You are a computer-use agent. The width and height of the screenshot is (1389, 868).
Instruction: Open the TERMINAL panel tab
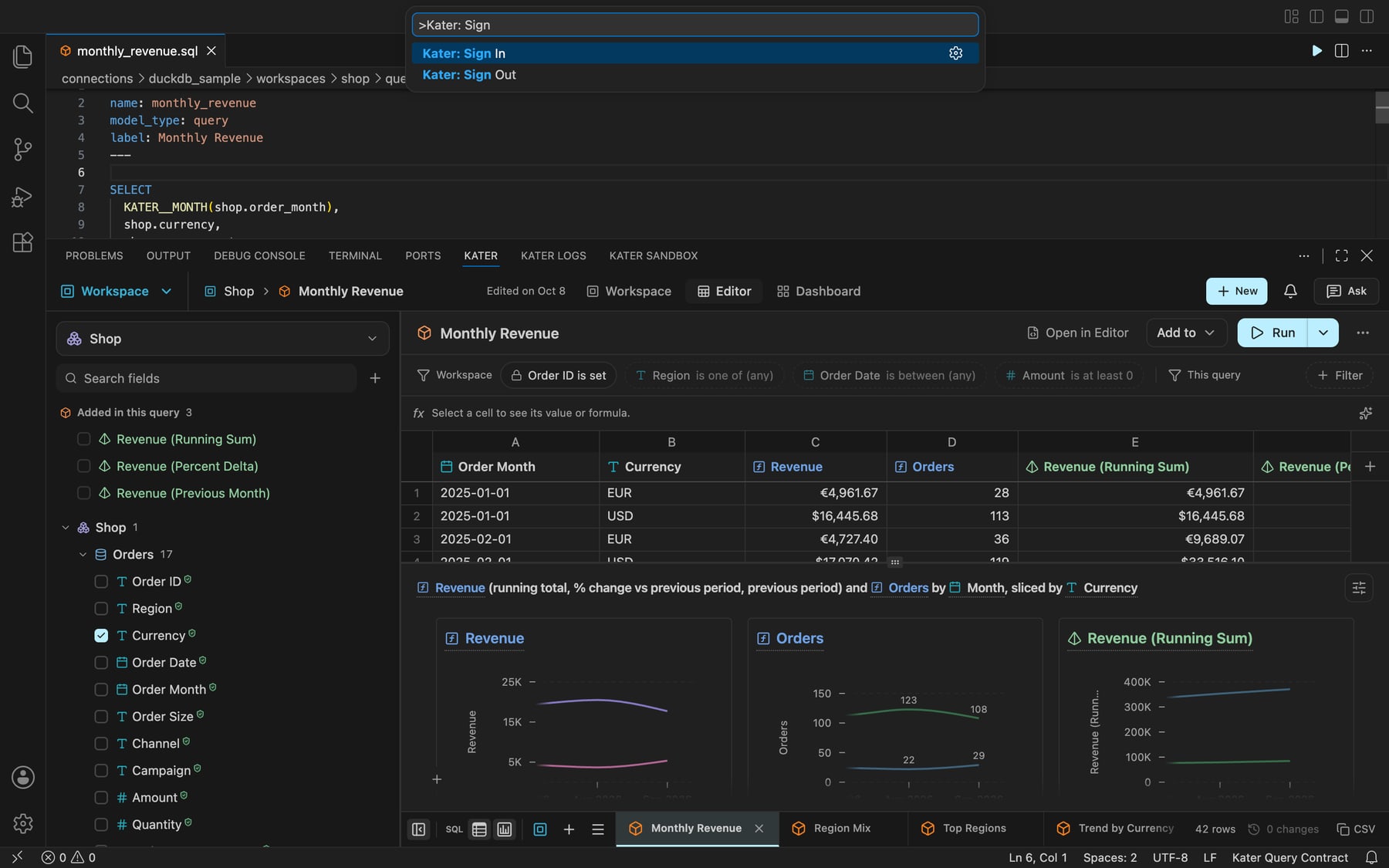pos(355,255)
